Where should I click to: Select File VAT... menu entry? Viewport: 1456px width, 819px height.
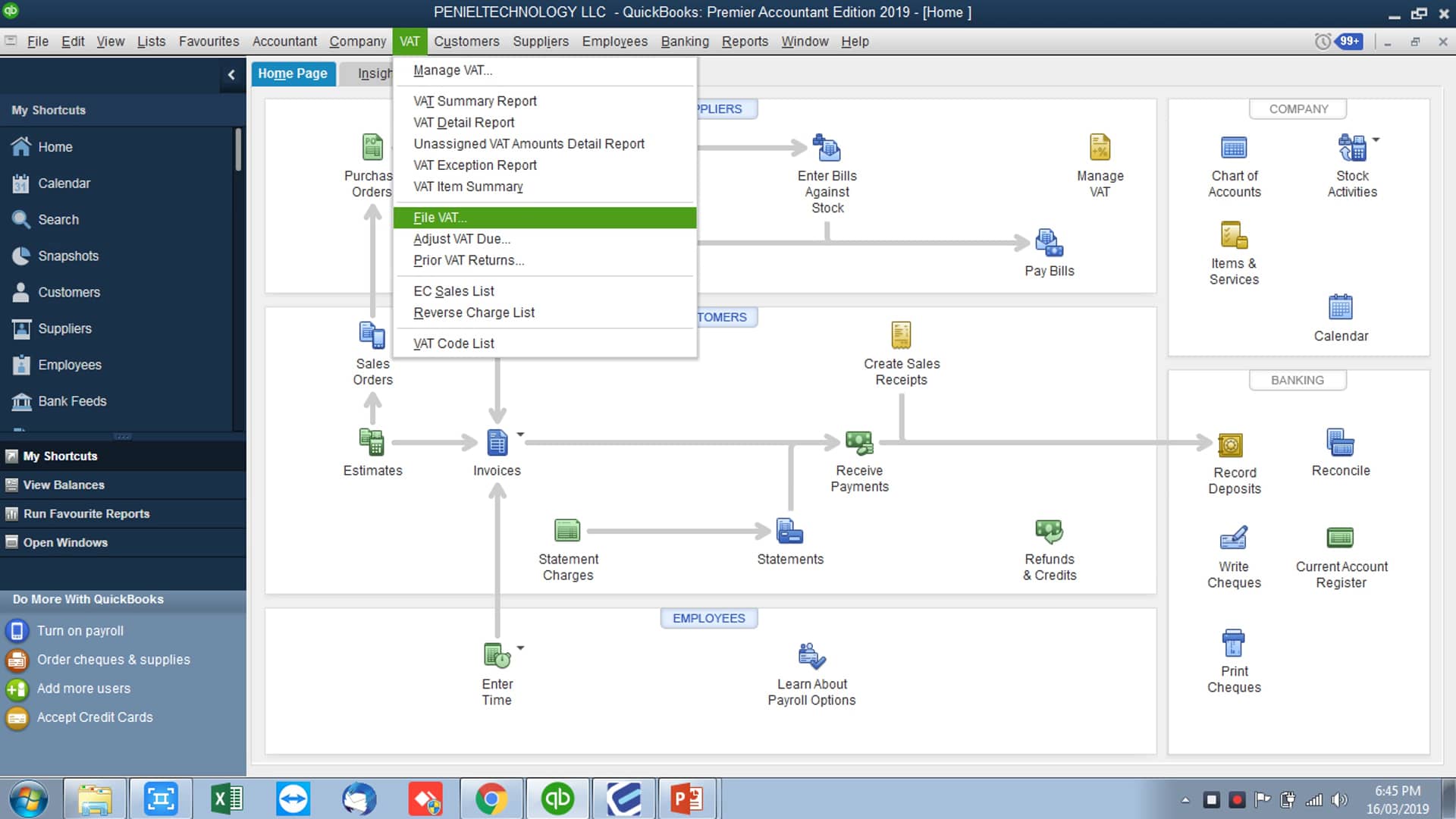coord(544,218)
